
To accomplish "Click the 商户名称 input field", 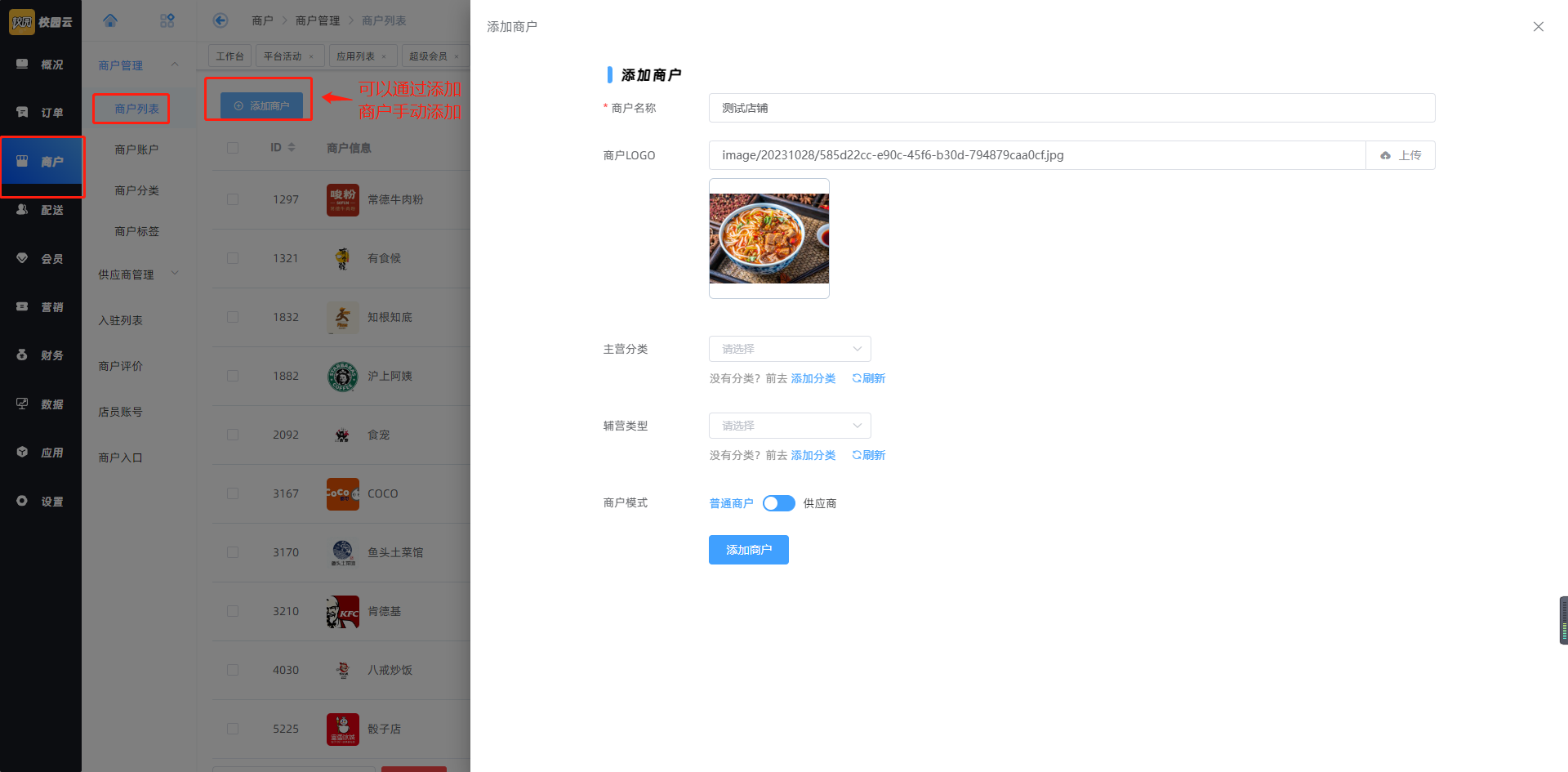I will pos(1071,108).
